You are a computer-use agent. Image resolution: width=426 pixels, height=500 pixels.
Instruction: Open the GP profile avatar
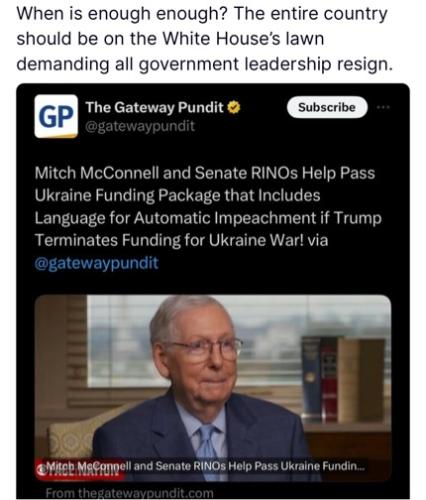pyautogui.click(x=56, y=116)
